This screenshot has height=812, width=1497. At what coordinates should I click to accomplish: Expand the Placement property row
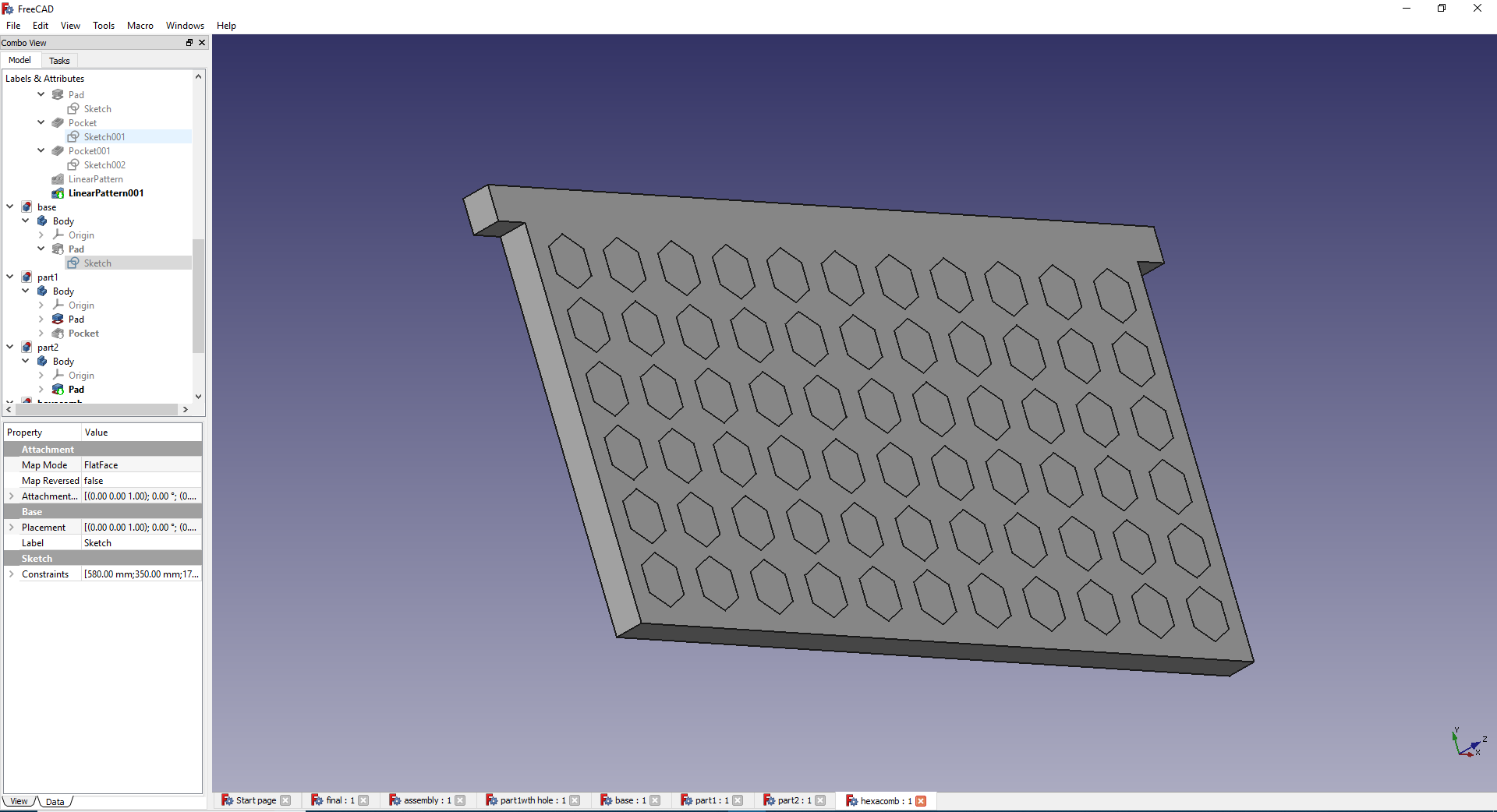12,528
